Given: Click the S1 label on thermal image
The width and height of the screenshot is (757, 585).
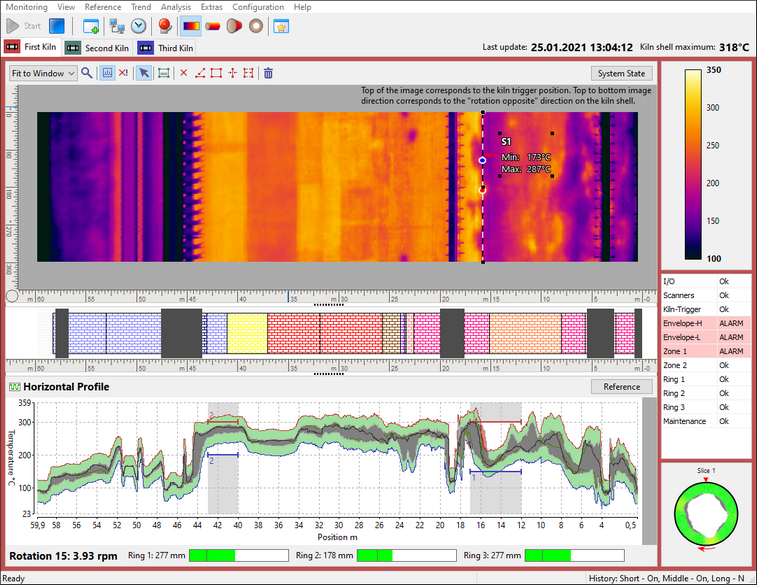Looking at the screenshot, I should tap(505, 141).
